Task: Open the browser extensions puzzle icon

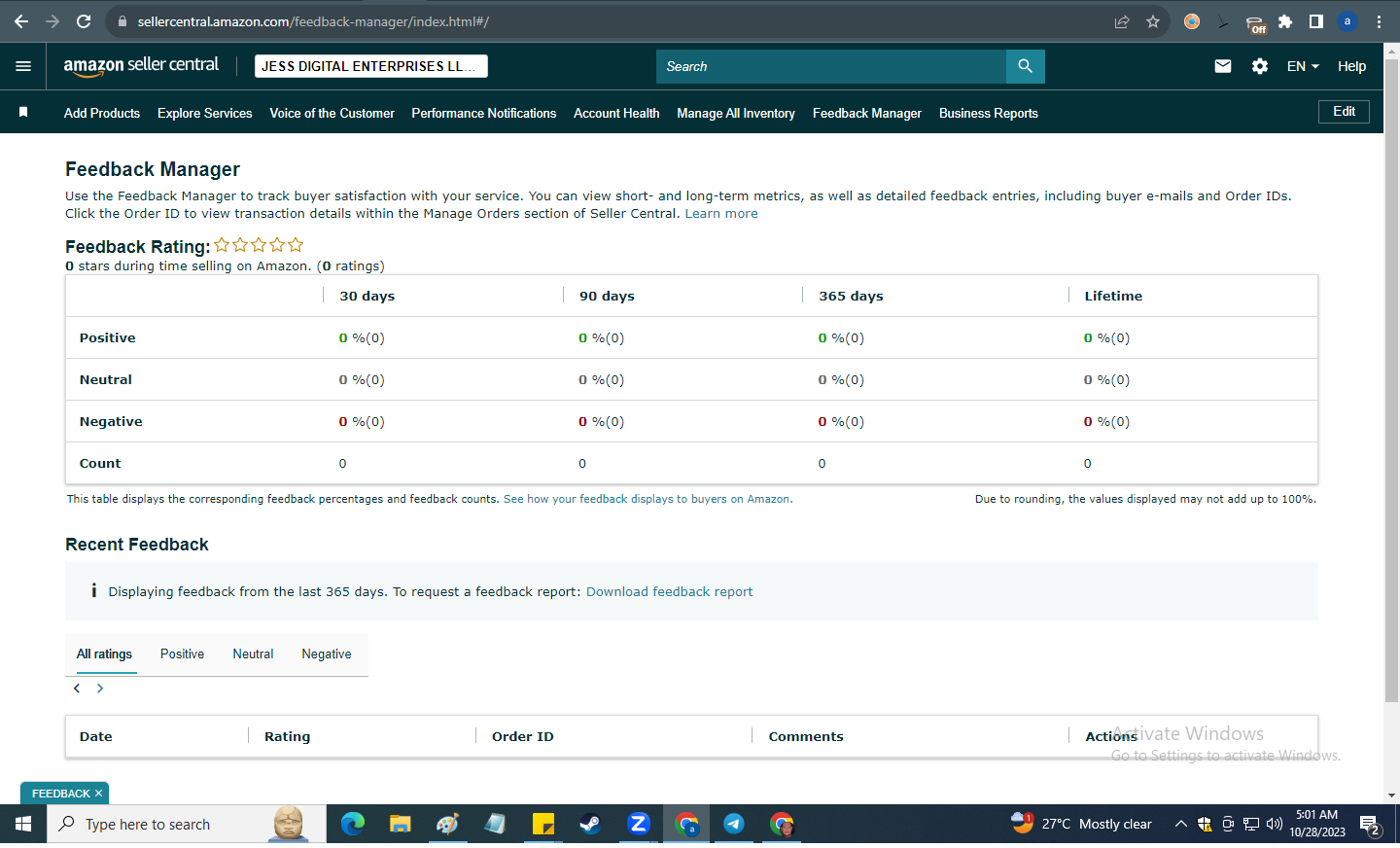Action: click(1285, 21)
